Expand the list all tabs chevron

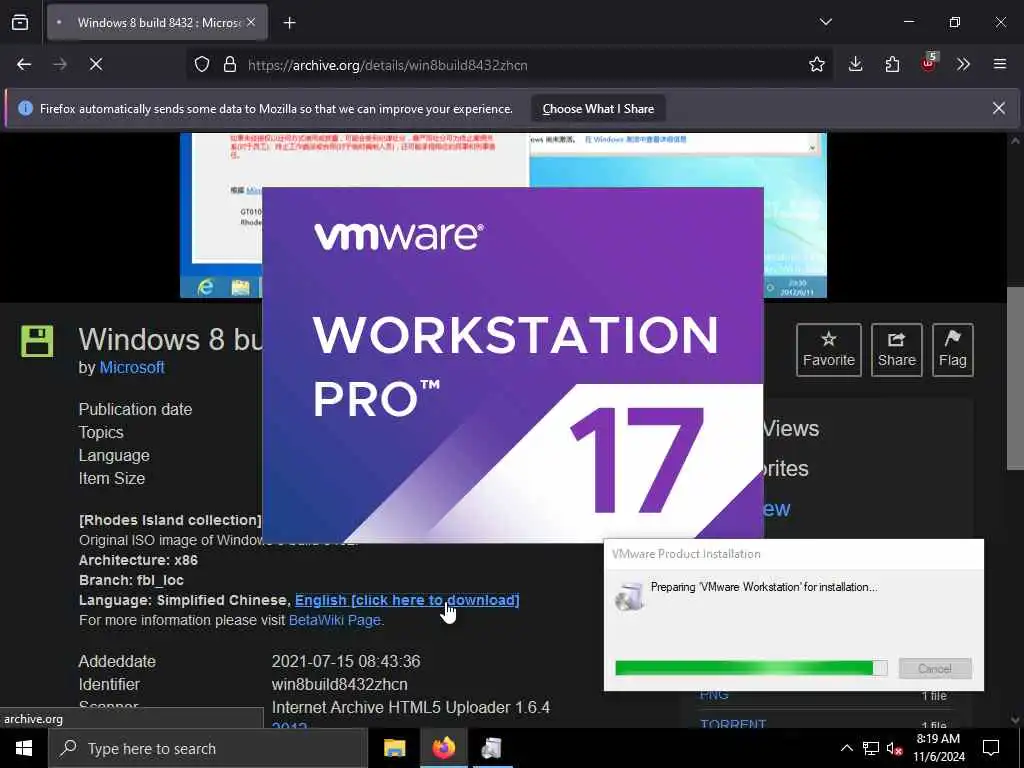825,22
